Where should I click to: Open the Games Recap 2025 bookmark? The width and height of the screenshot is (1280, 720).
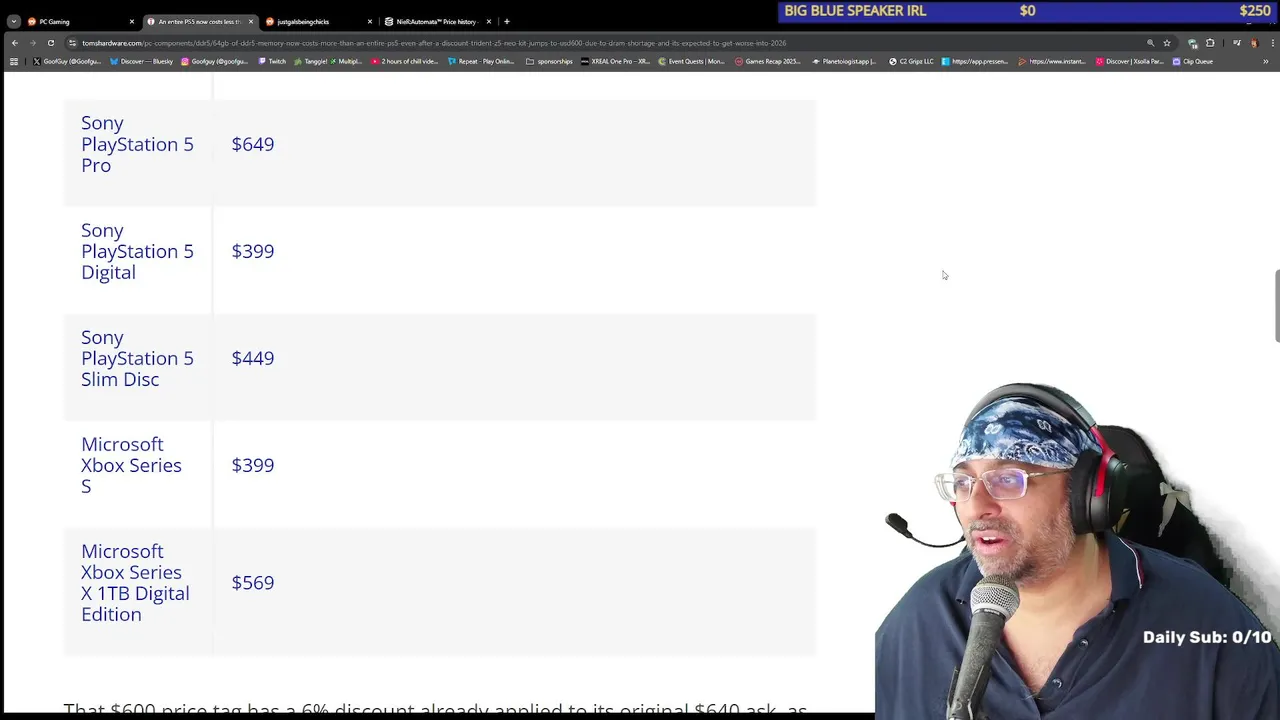[x=768, y=61]
